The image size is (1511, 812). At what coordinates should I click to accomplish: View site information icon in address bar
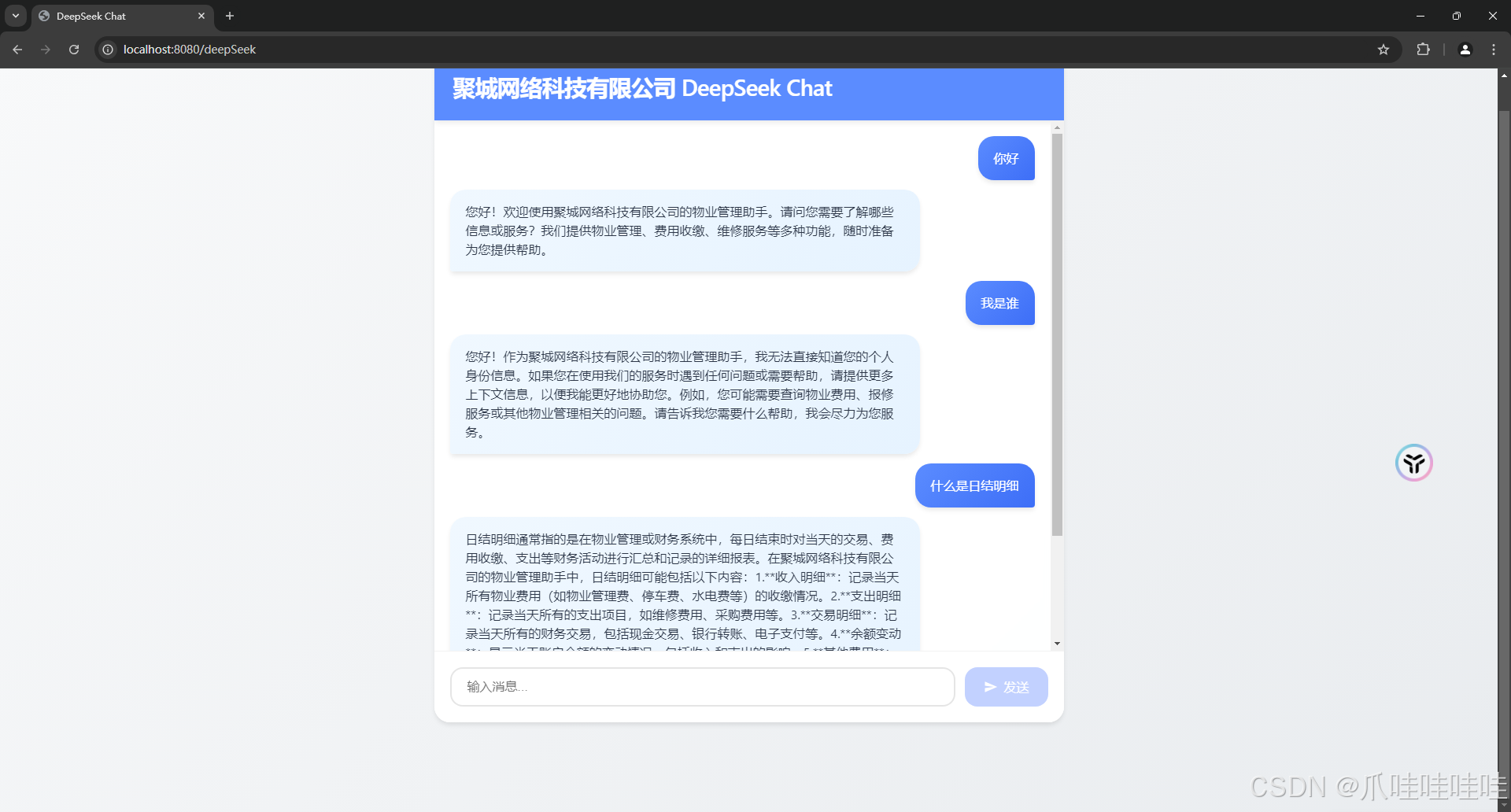point(108,50)
